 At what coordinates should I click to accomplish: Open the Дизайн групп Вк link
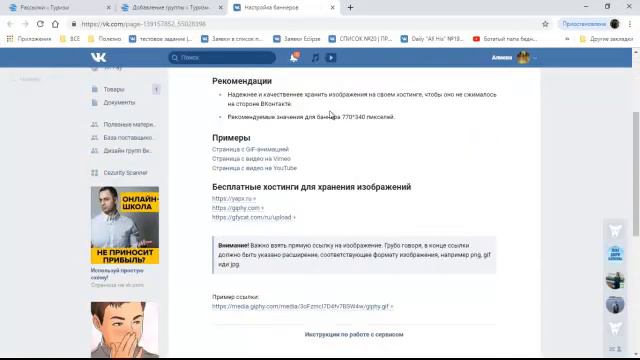pyautogui.click(x=128, y=151)
